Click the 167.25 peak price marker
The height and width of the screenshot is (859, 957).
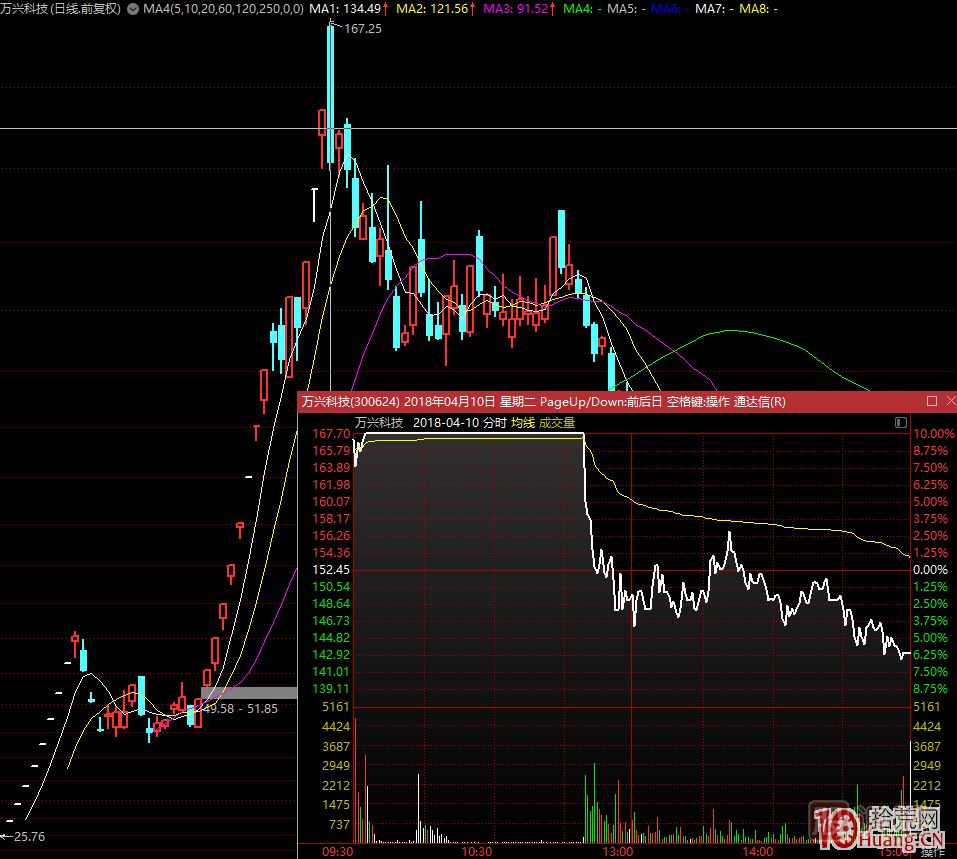362,30
